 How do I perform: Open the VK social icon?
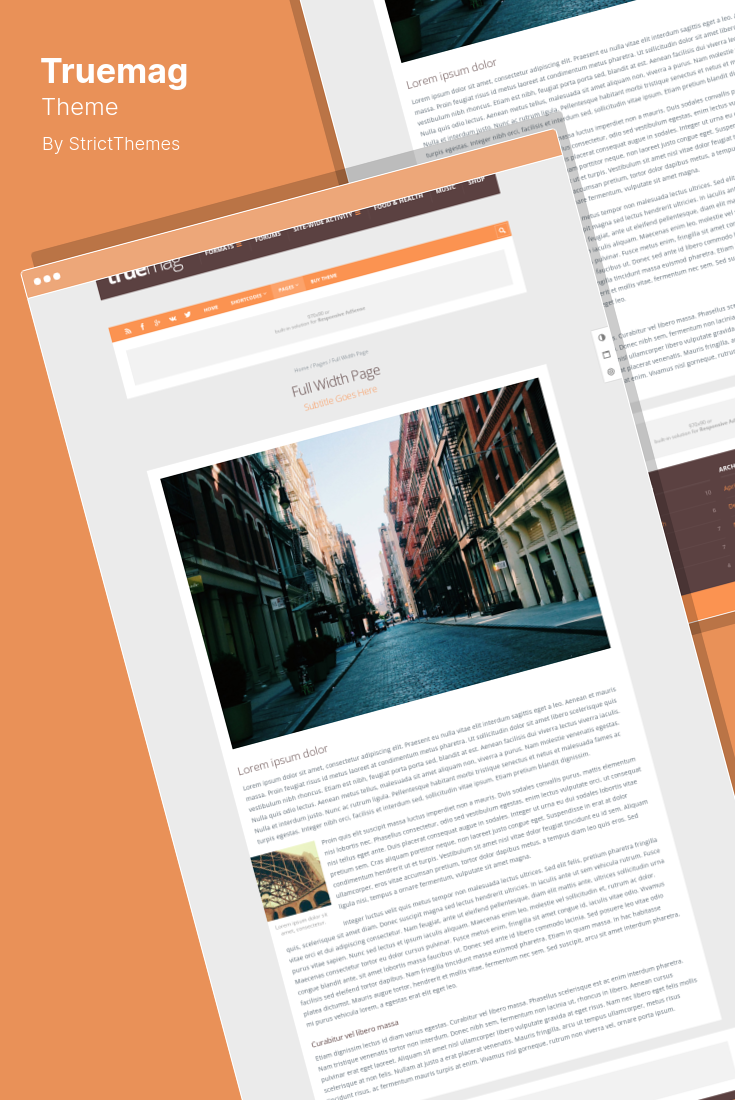point(173,318)
